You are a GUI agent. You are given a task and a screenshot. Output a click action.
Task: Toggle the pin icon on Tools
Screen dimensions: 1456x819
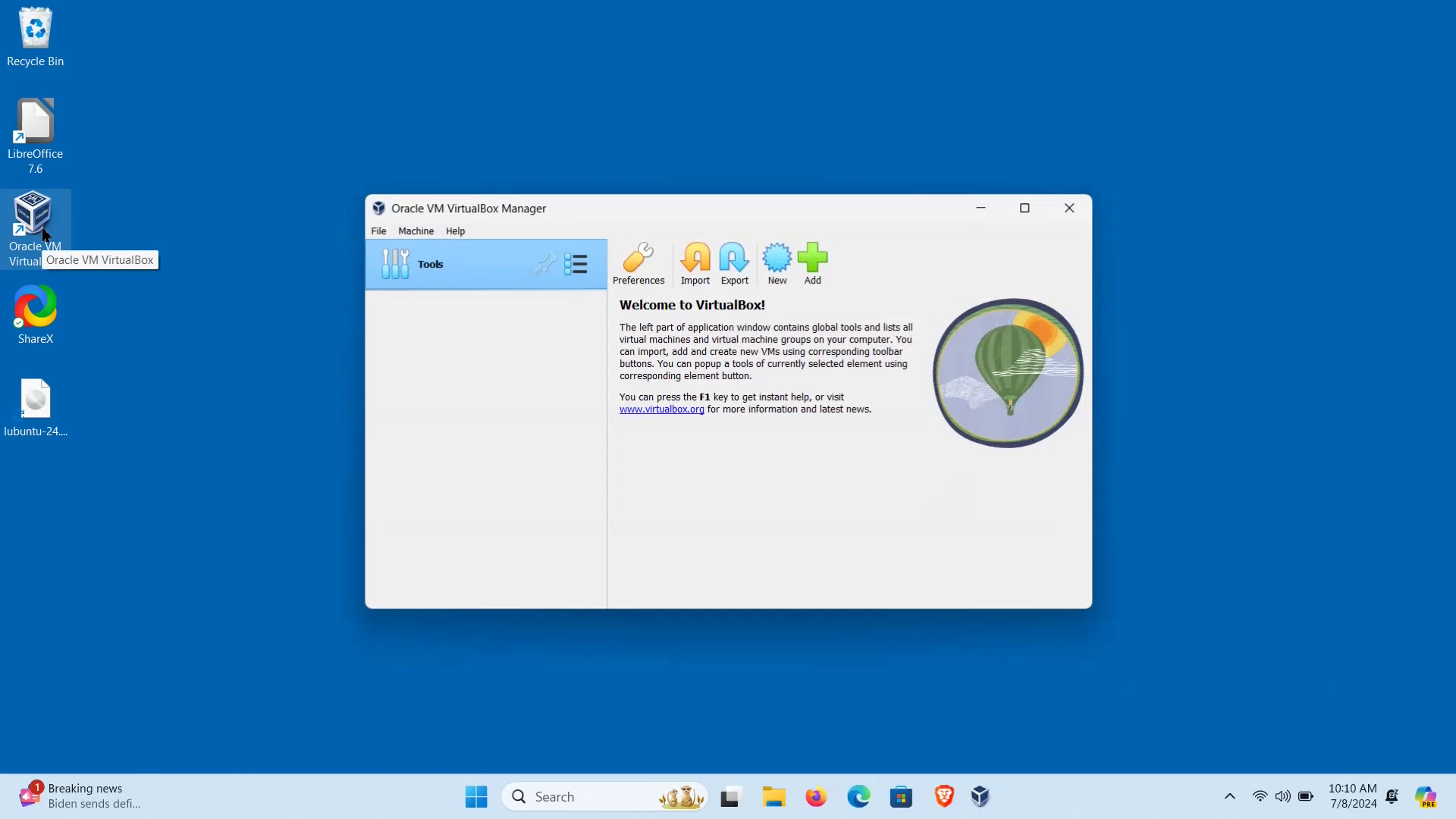pos(544,265)
